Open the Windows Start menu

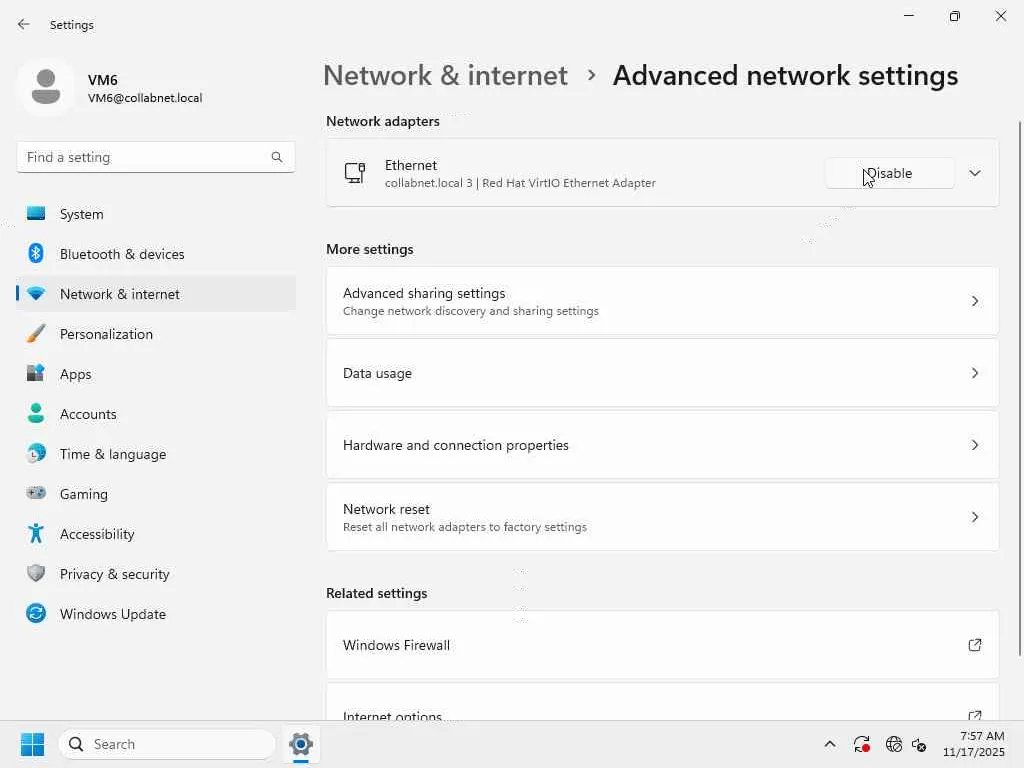[x=32, y=744]
